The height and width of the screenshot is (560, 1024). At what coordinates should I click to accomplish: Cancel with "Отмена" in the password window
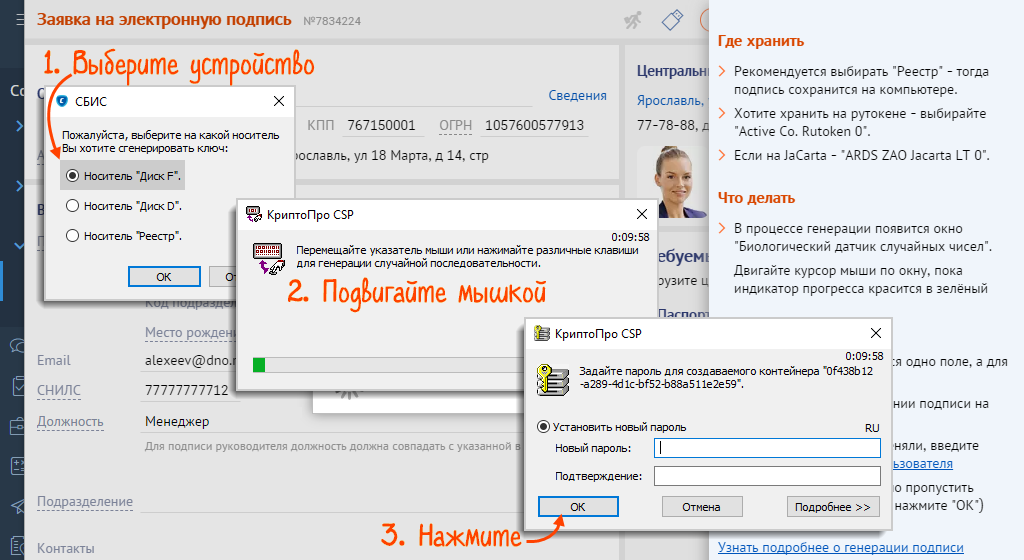tap(701, 506)
